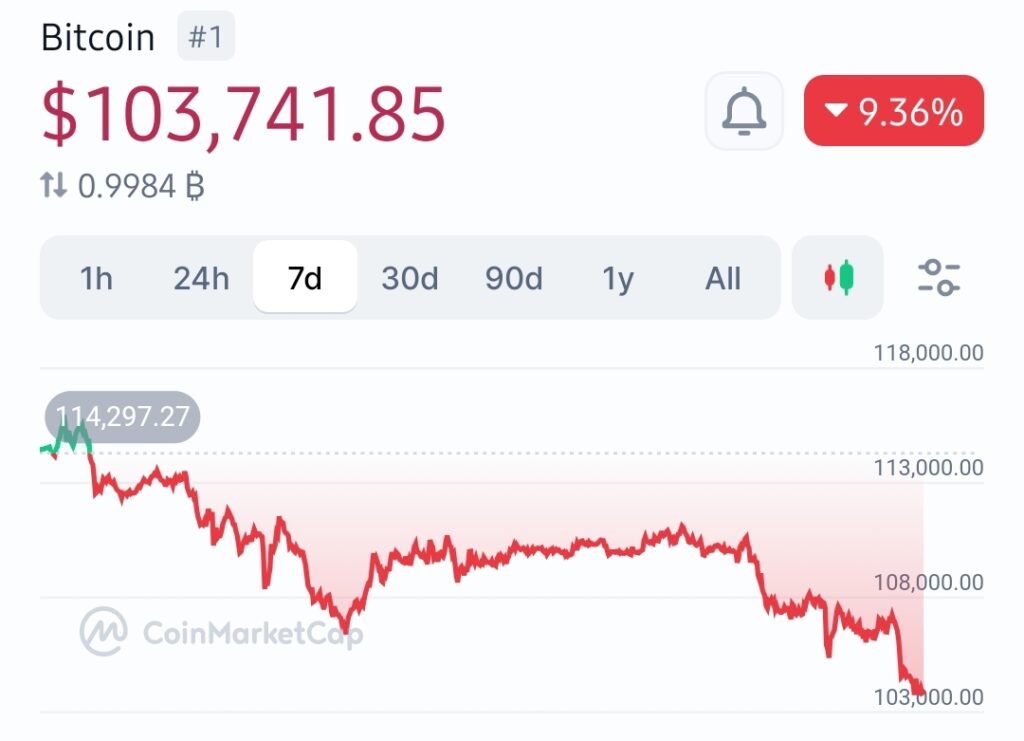
Task: Show the 30d price chart
Action: (x=410, y=278)
